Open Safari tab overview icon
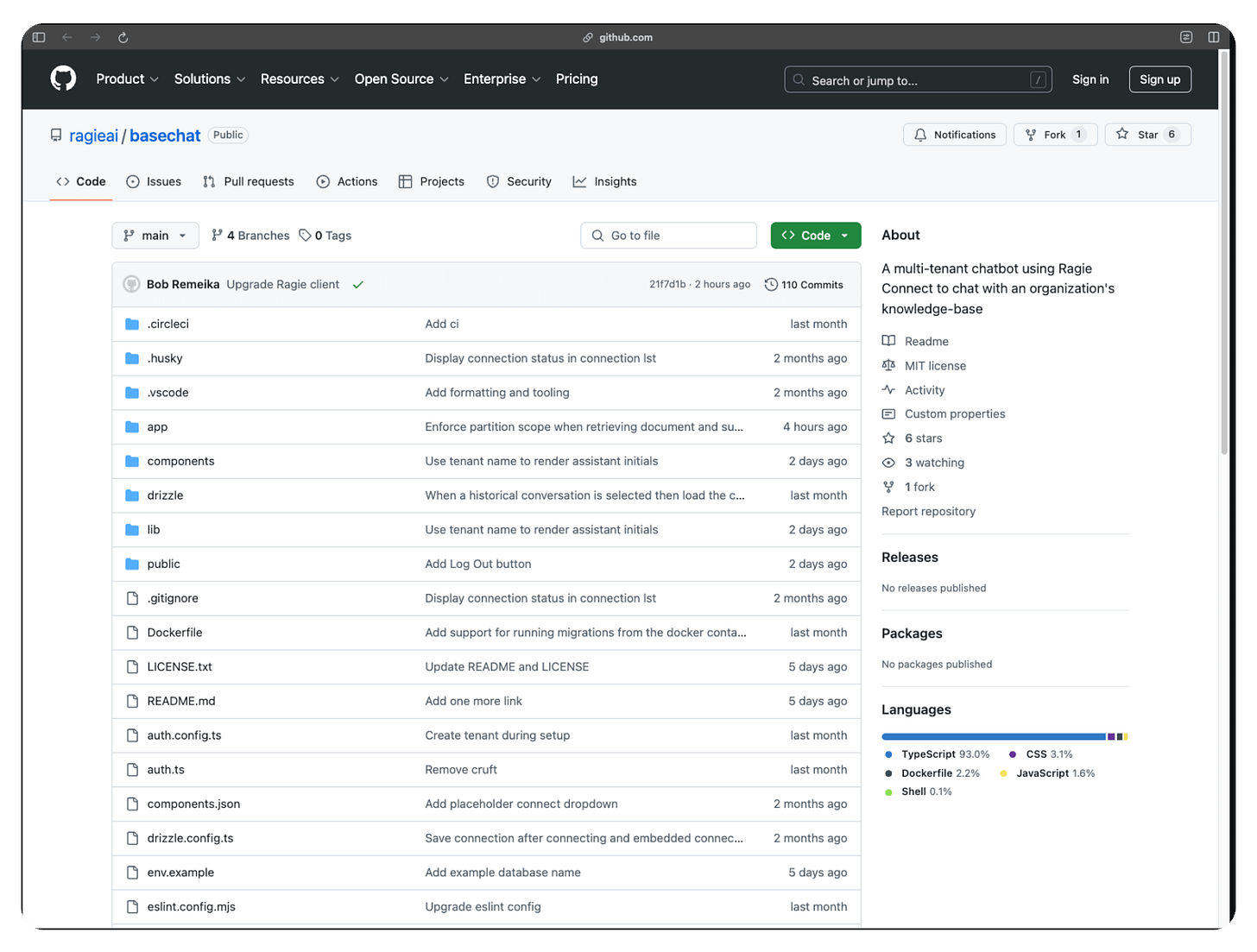 [1214, 37]
